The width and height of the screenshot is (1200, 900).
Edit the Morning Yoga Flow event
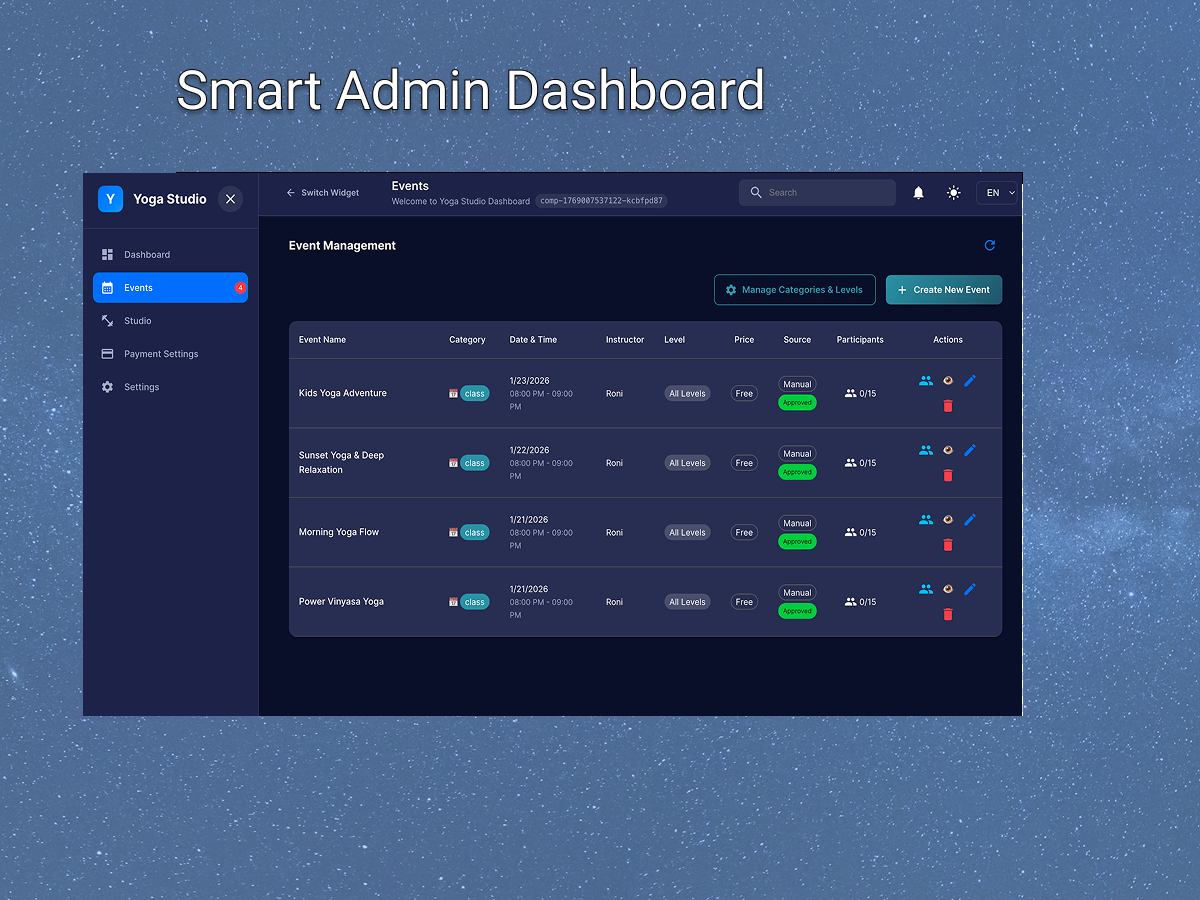[970, 520]
